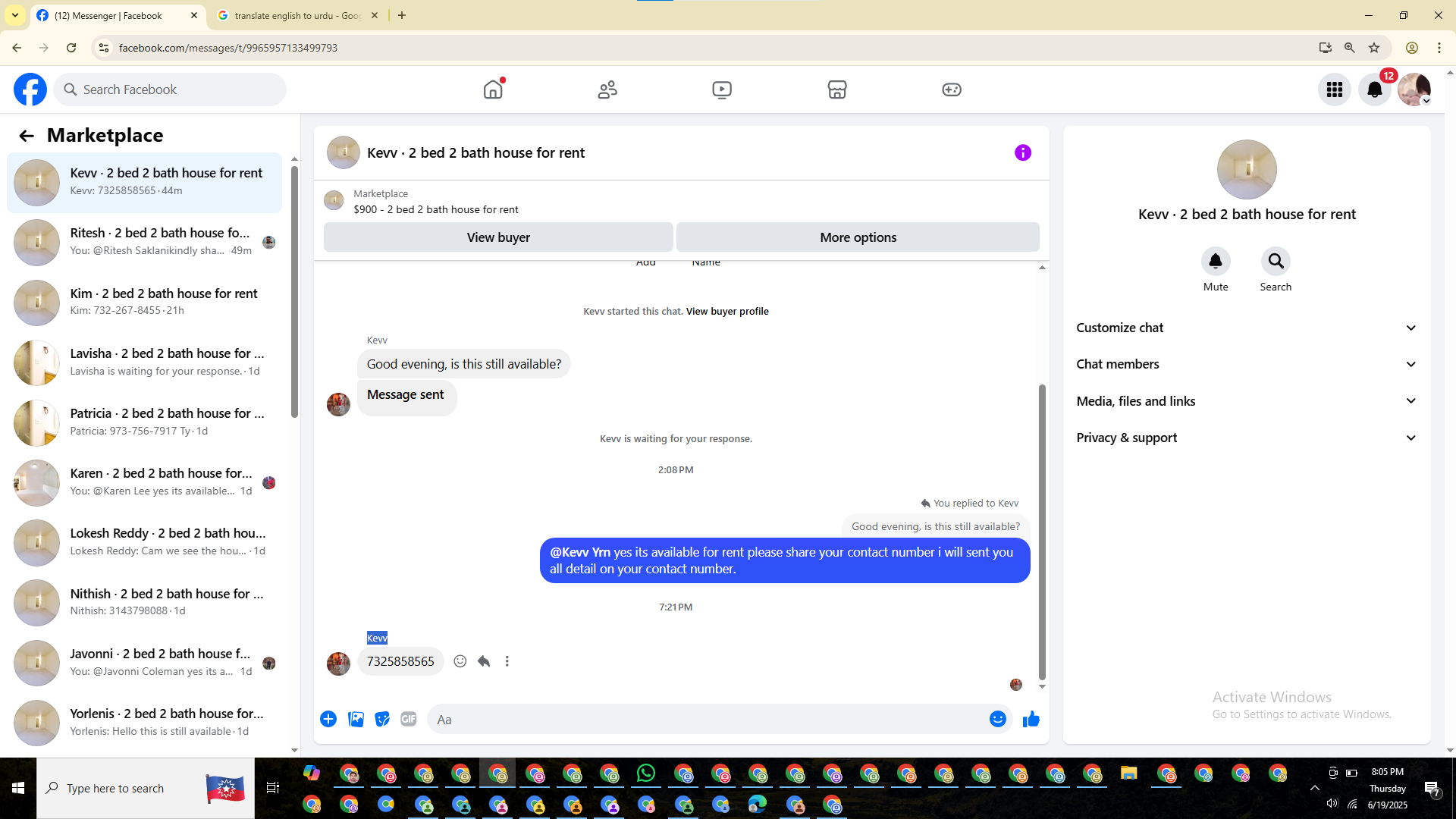Image resolution: width=1456 pixels, height=819 pixels.
Task: Open the tab search dropdown arrow
Action: pyautogui.click(x=15, y=15)
